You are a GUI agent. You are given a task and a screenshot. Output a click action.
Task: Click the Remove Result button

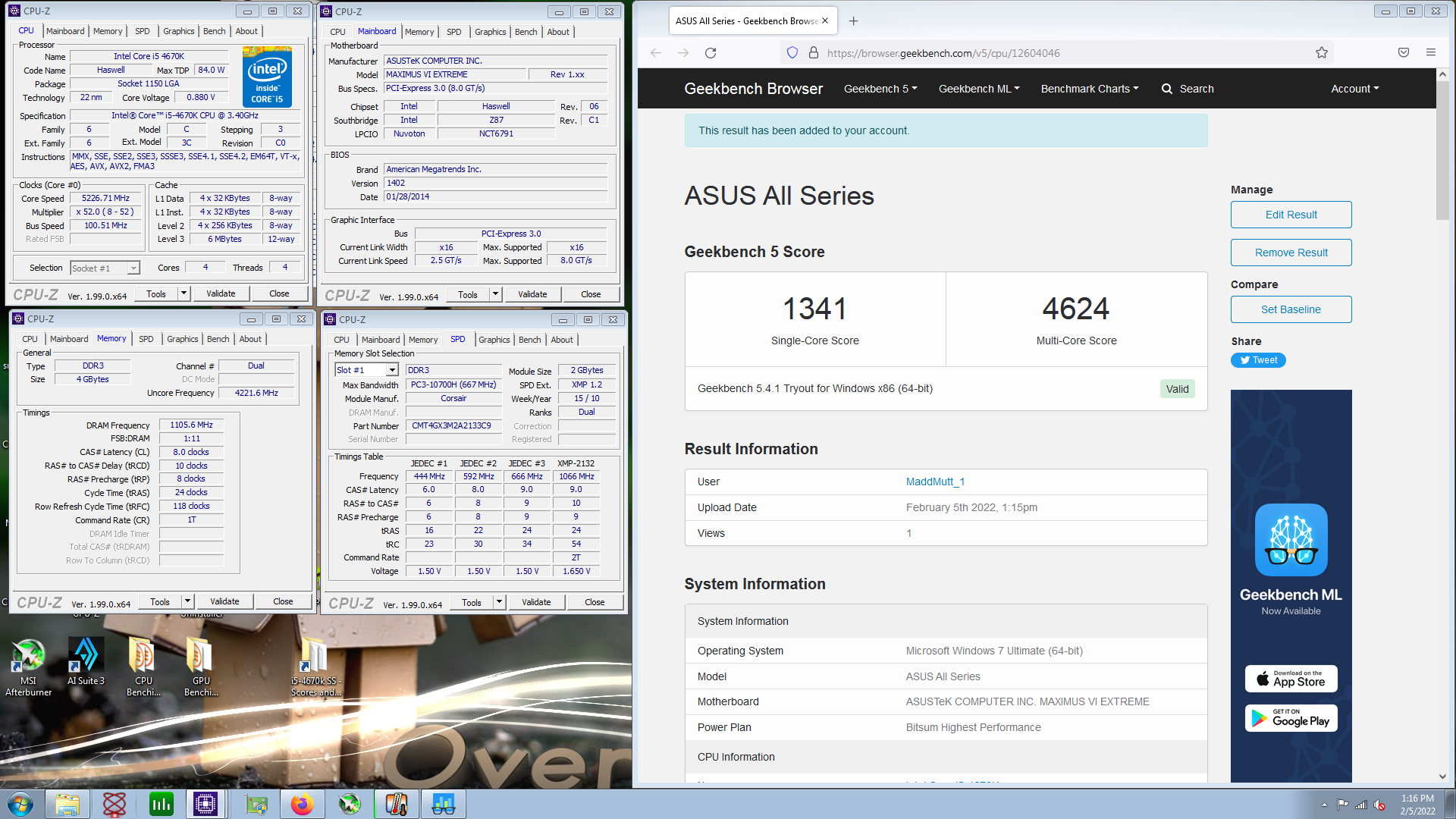1291,253
